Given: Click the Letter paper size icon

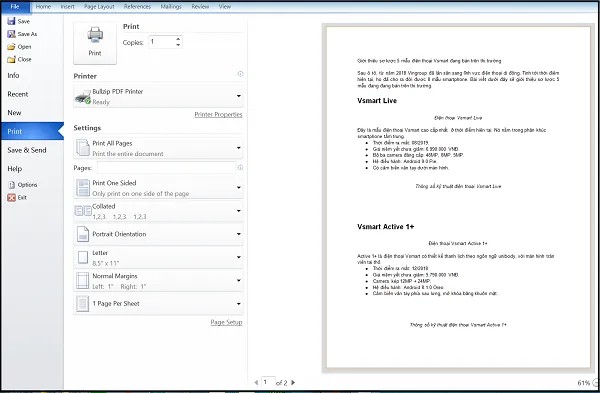Looking at the screenshot, I should 83,258.
